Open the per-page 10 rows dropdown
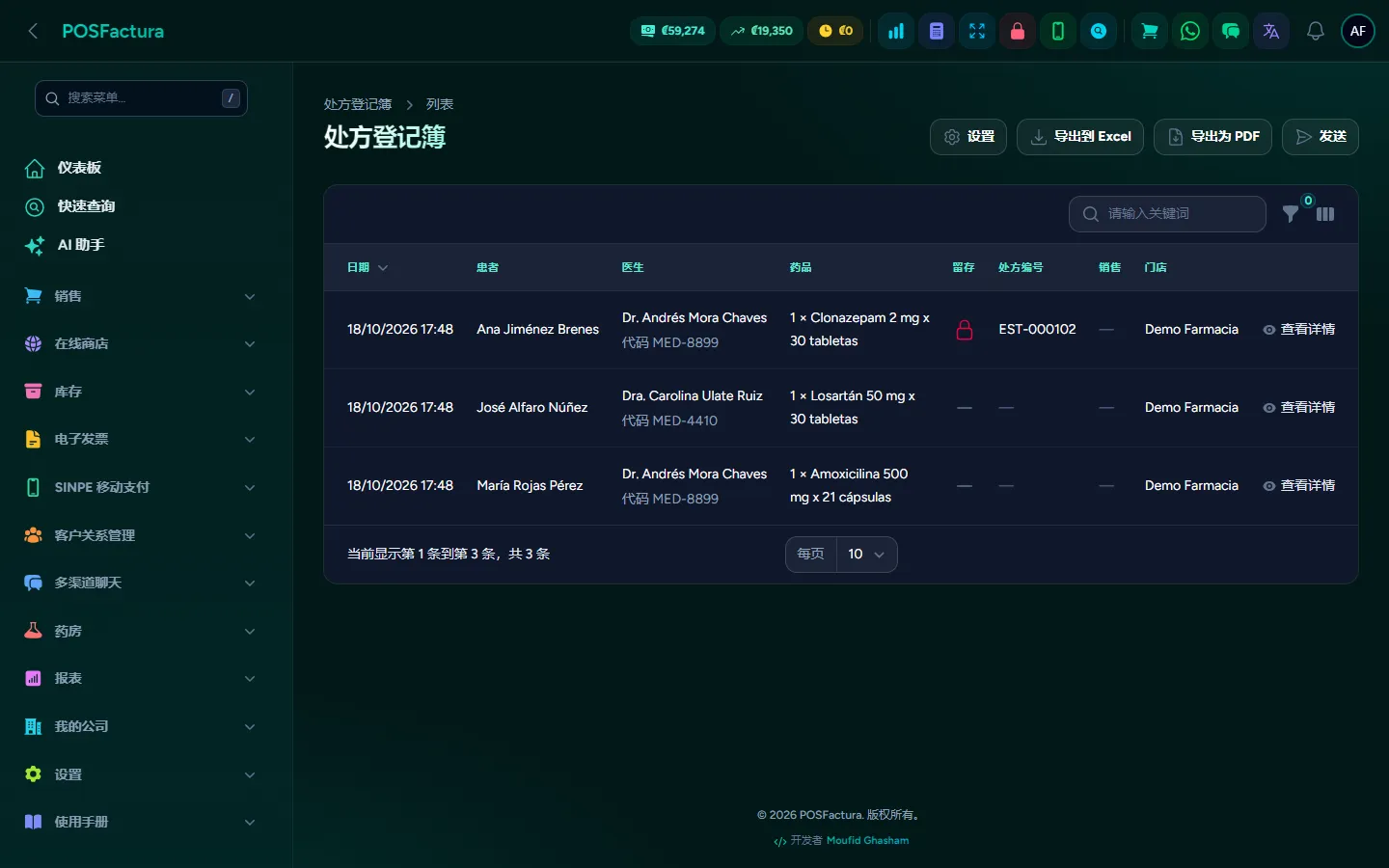This screenshot has height=868, width=1389. [x=866, y=555]
